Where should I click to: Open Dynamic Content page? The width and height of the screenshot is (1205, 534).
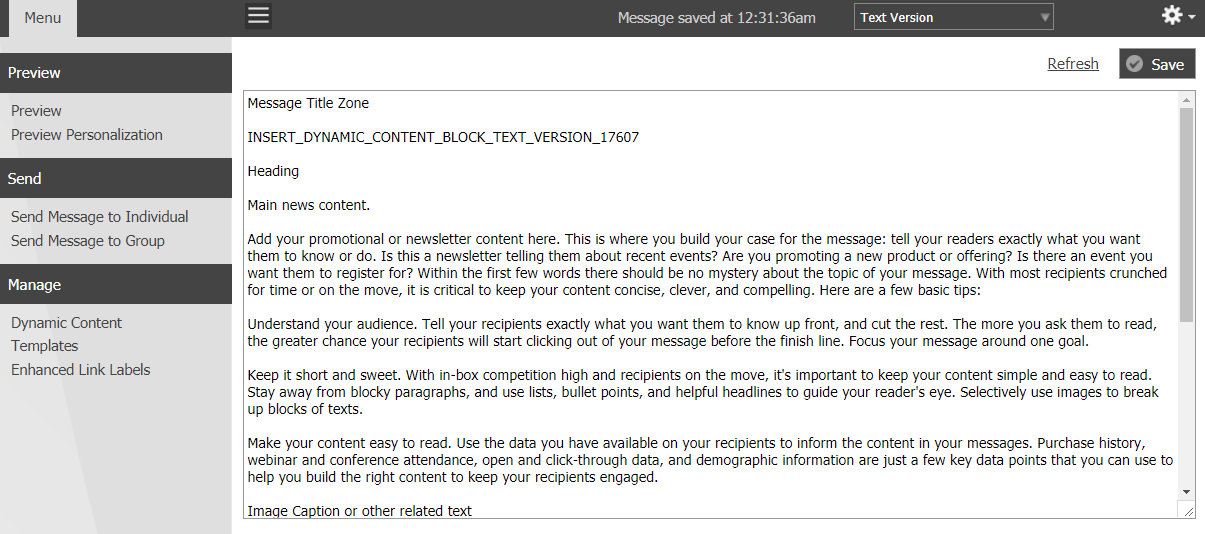[67, 323]
